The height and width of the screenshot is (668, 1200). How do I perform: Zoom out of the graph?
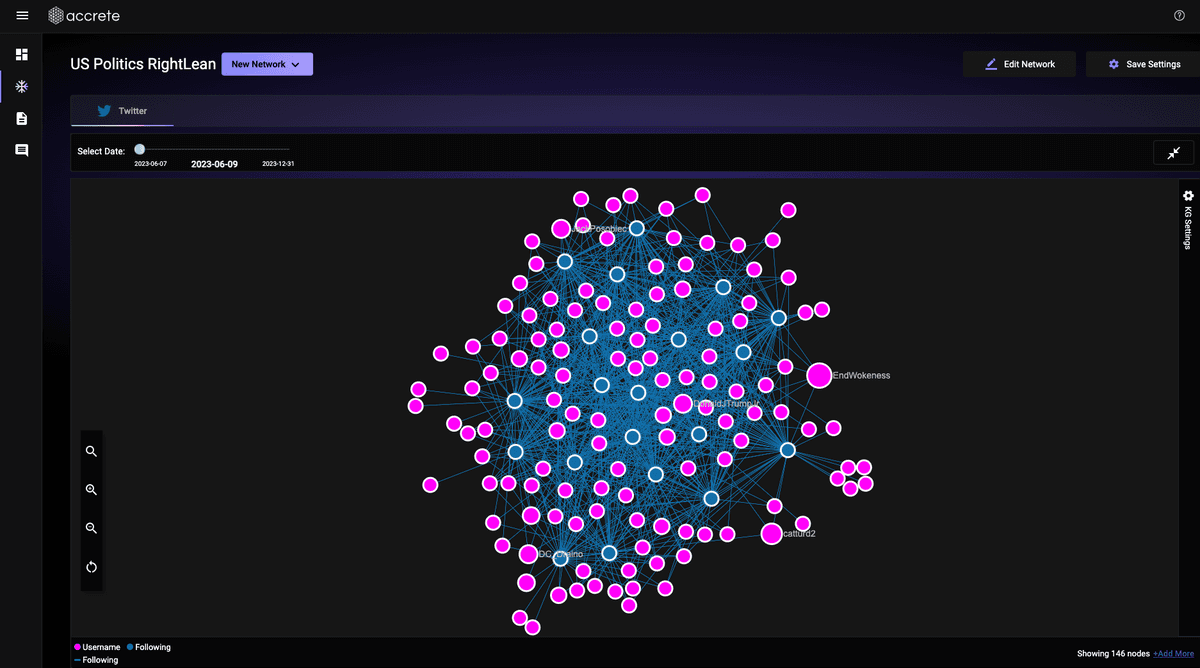91,528
